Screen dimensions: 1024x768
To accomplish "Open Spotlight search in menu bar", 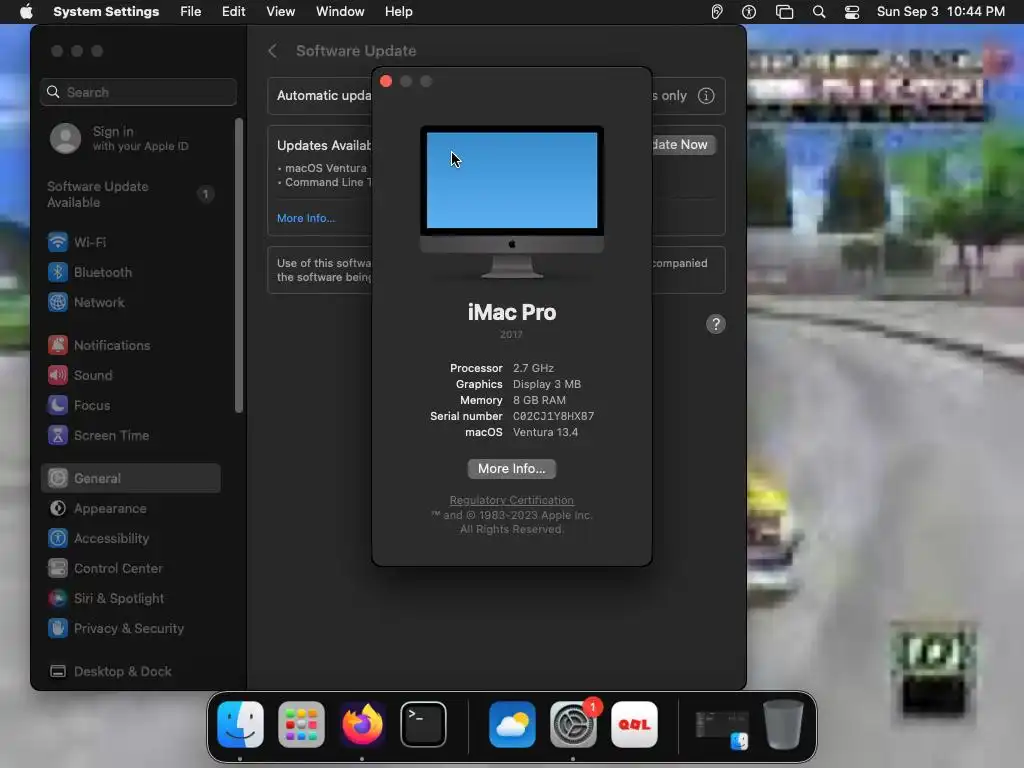I will click(818, 12).
